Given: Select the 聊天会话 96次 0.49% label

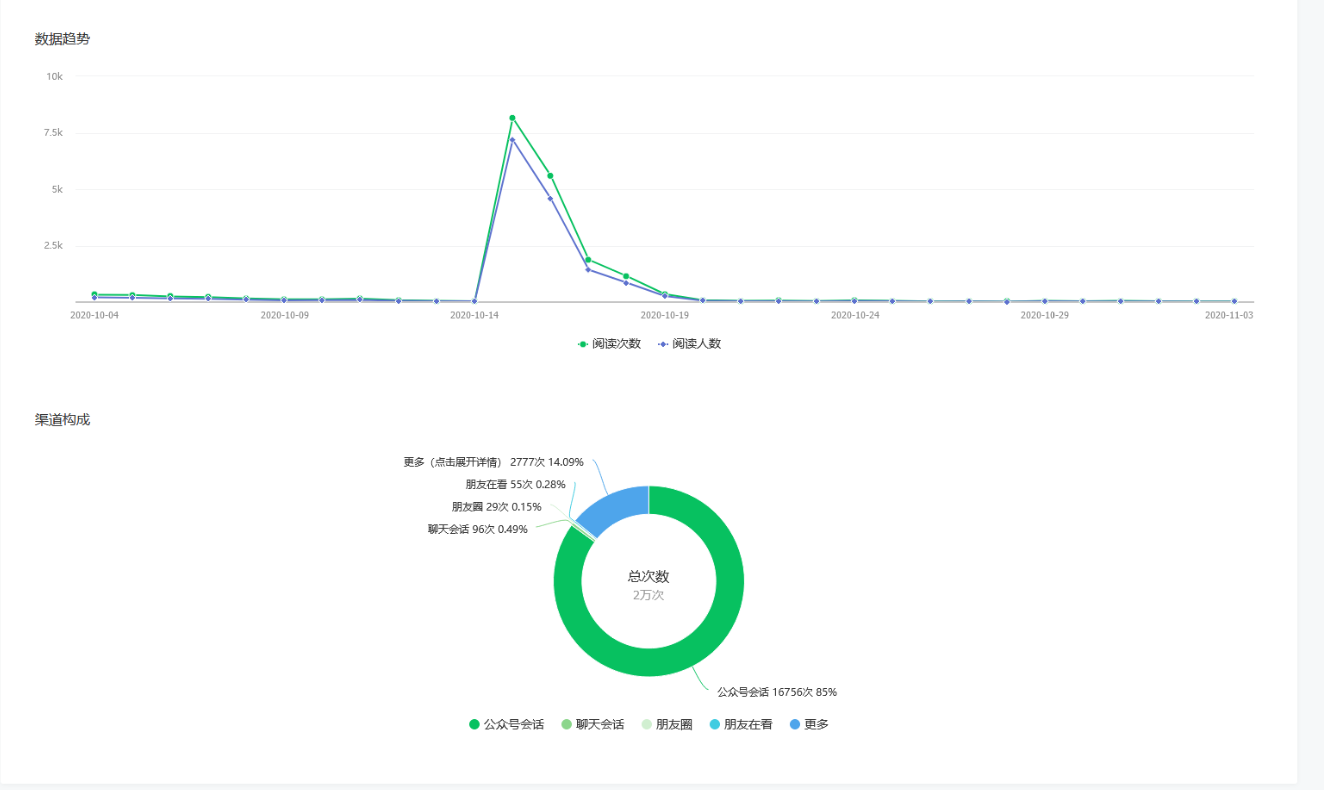Looking at the screenshot, I should click(477, 529).
